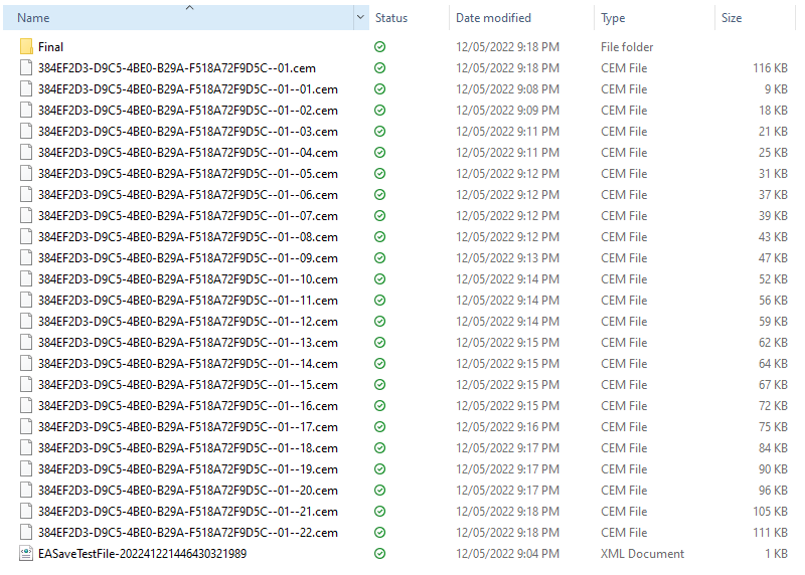
Task: Click the Status column header
Action: tap(391, 18)
